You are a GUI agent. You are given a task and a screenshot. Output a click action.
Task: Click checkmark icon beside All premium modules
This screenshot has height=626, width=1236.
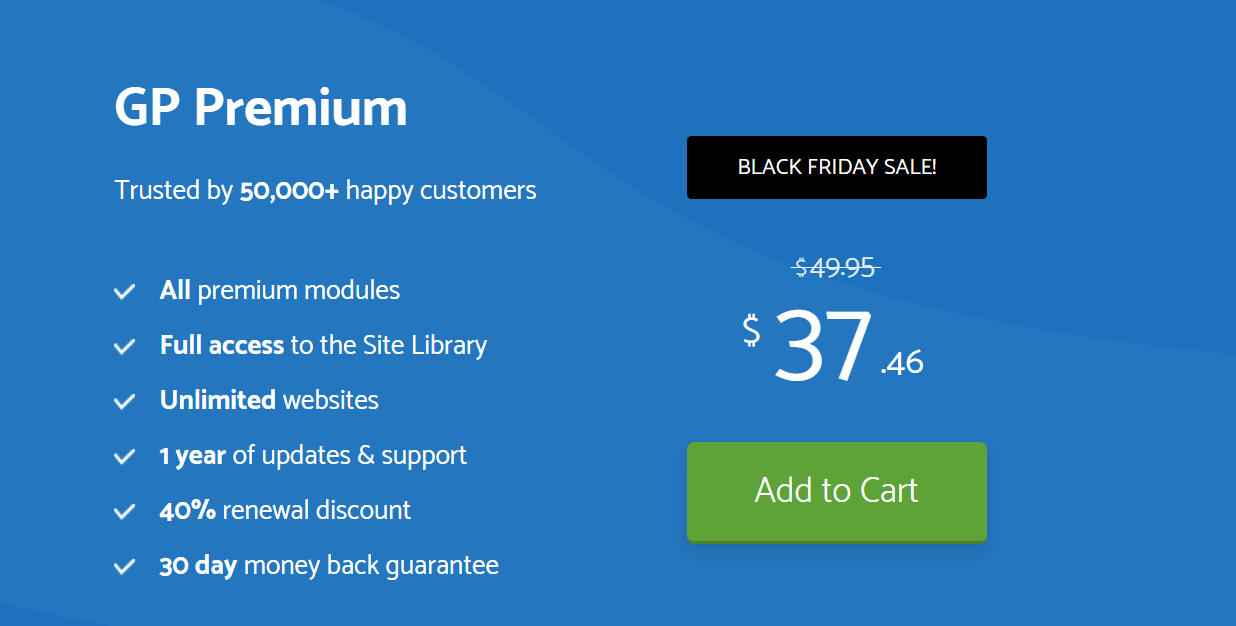click(x=125, y=292)
